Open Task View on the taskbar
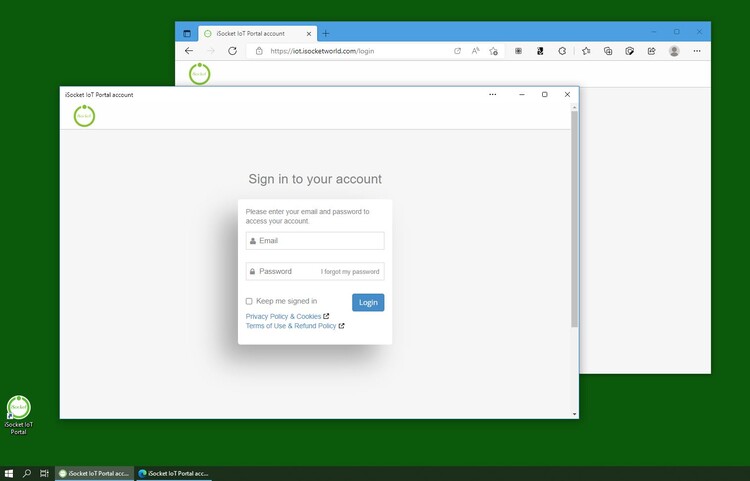This screenshot has height=481, width=750. point(44,473)
